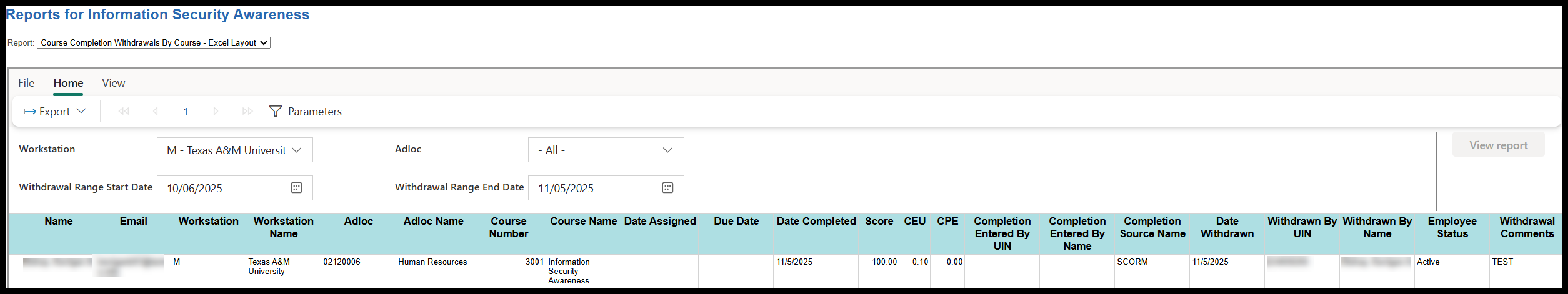Click the current page number box
Viewport: 1568px width, 294px height.
point(186,111)
